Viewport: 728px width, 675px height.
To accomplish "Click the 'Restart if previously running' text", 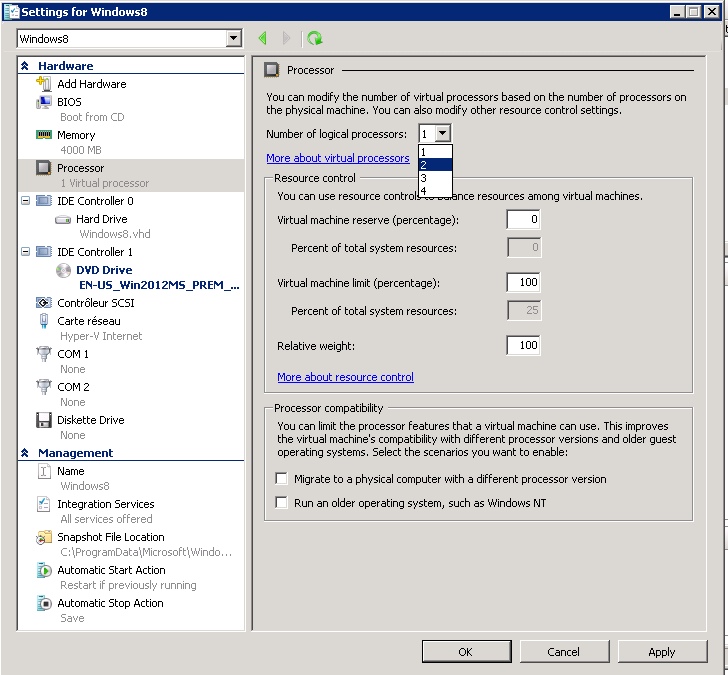I will tap(128, 585).
